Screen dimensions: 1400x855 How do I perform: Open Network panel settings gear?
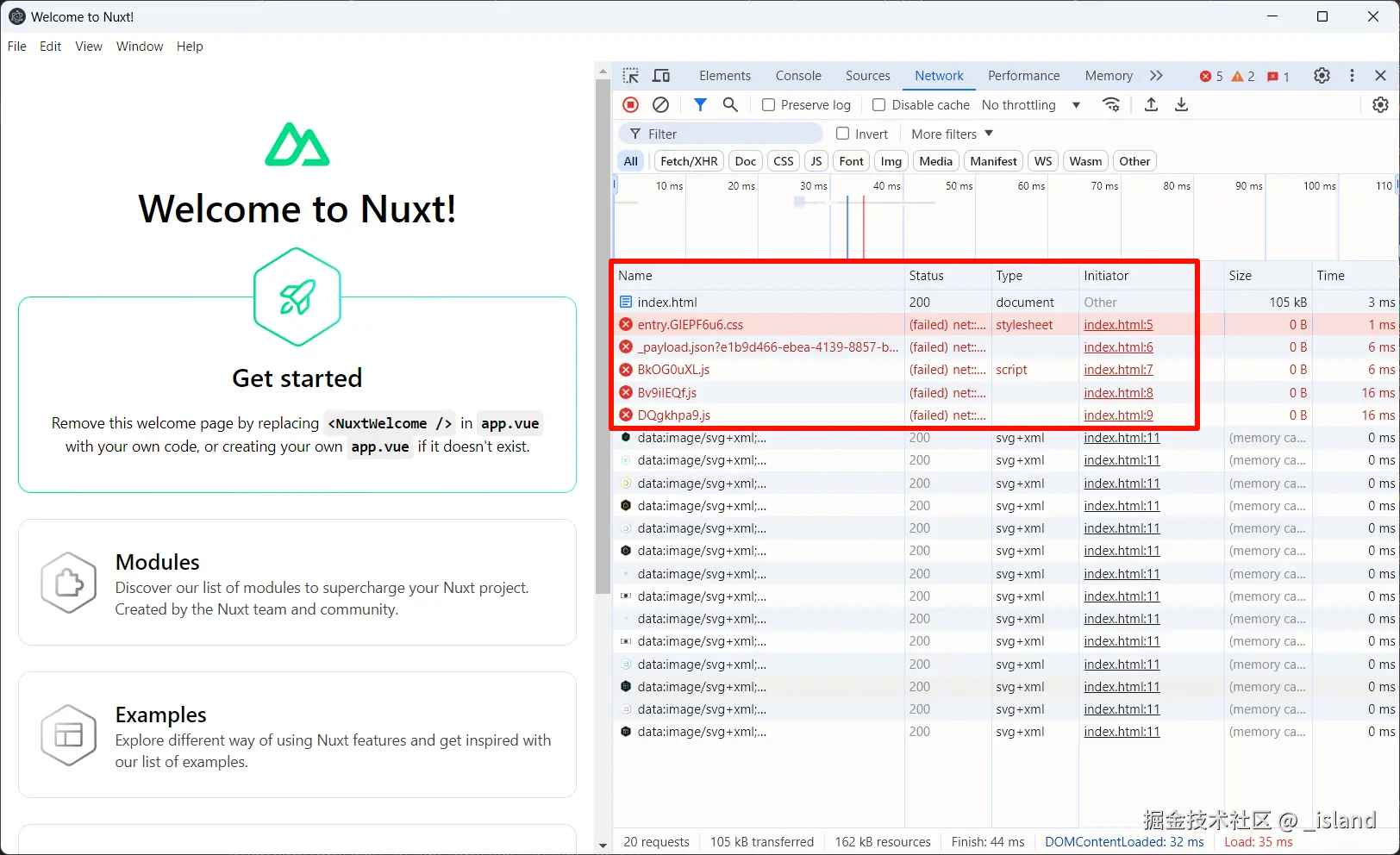[1381, 104]
